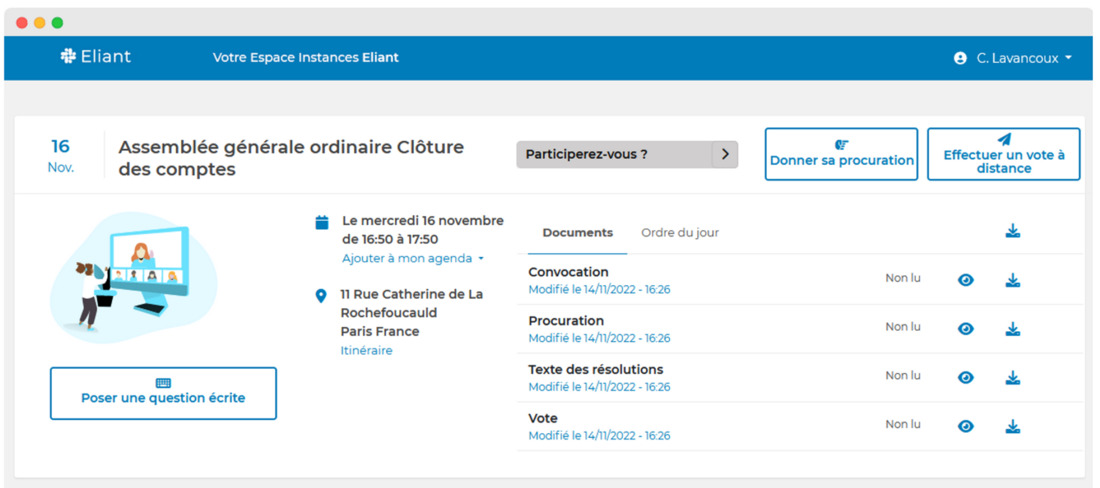Click the Eliant logo in header
The image size is (1100, 488).
tap(95, 57)
